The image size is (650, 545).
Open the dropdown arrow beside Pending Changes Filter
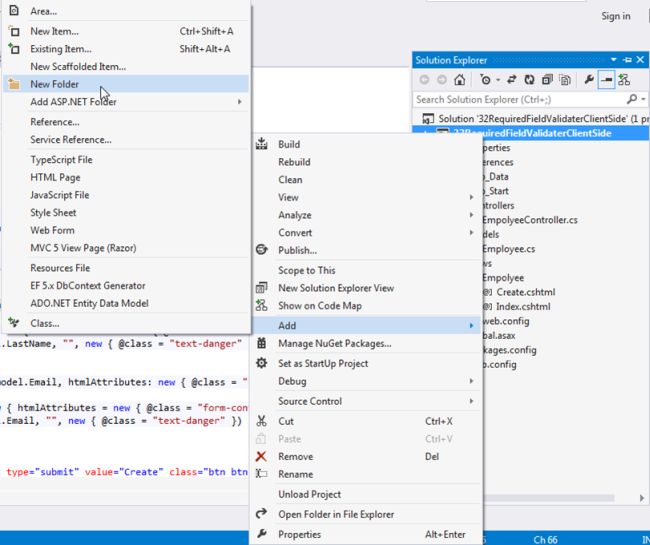(x=498, y=80)
